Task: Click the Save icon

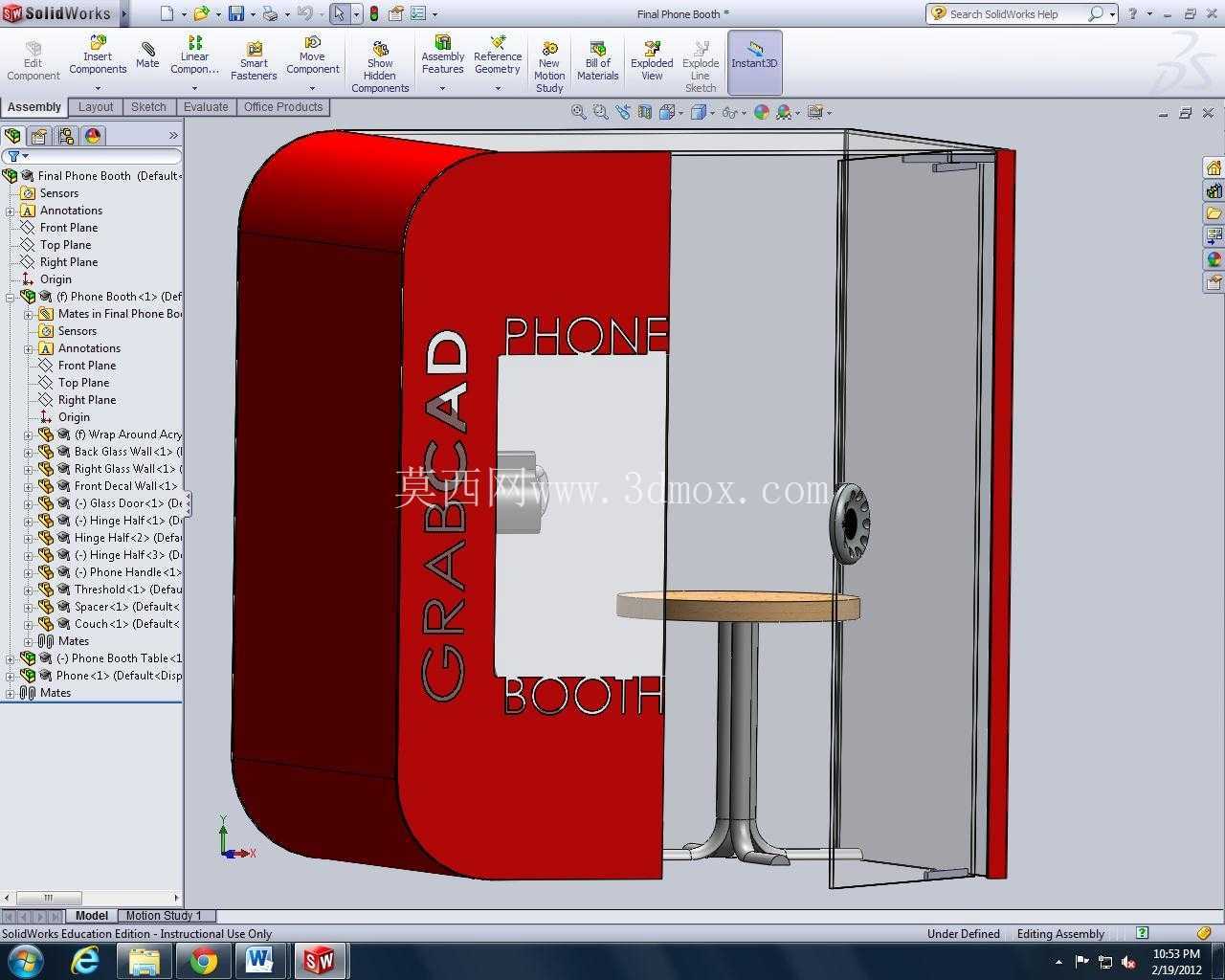Action: (x=236, y=13)
